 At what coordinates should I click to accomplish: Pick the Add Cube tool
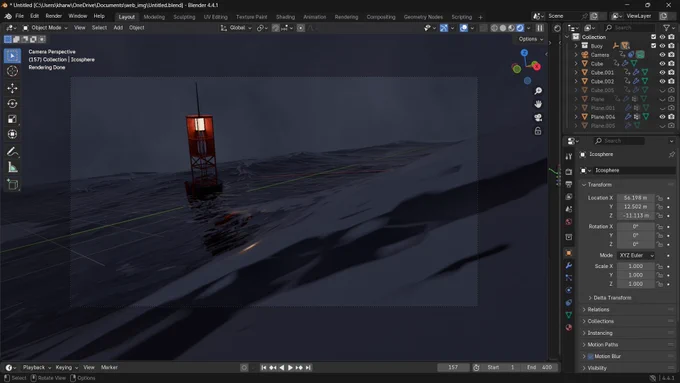(x=12, y=184)
